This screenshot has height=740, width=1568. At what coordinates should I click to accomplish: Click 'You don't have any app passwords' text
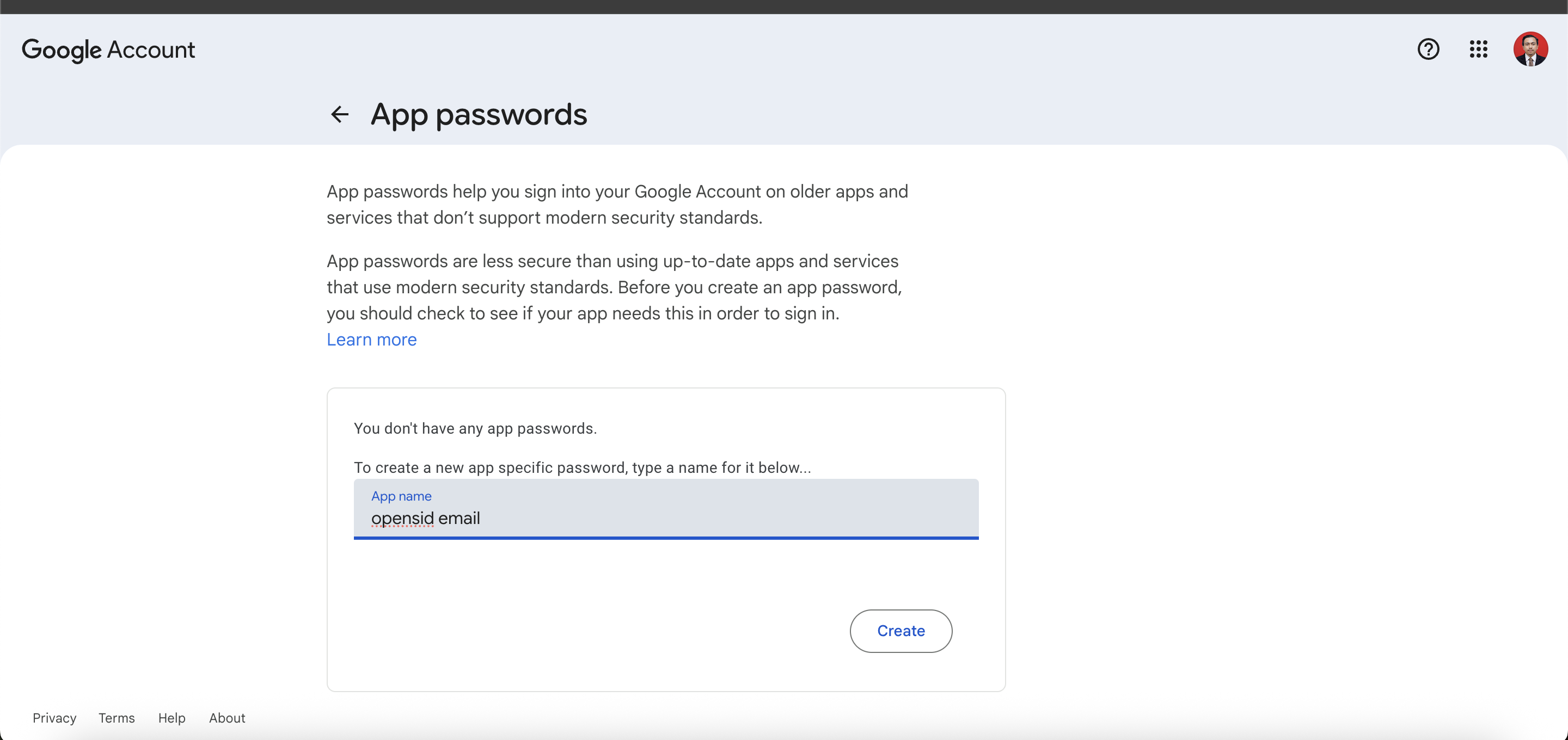click(475, 428)
